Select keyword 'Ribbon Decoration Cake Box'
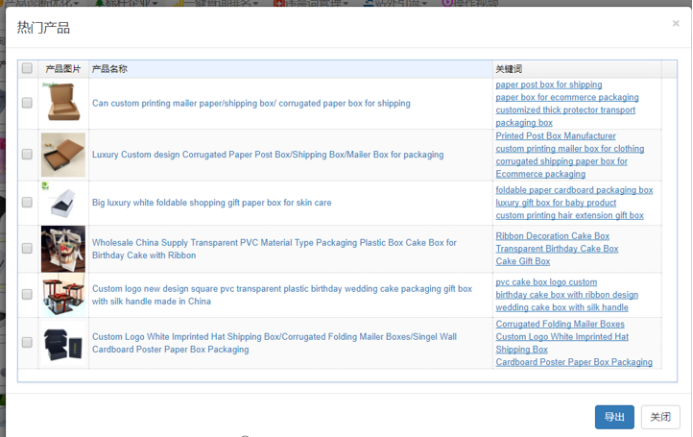Screen dimensions: 693x437 pyautogui.click(x=552, y=237)
